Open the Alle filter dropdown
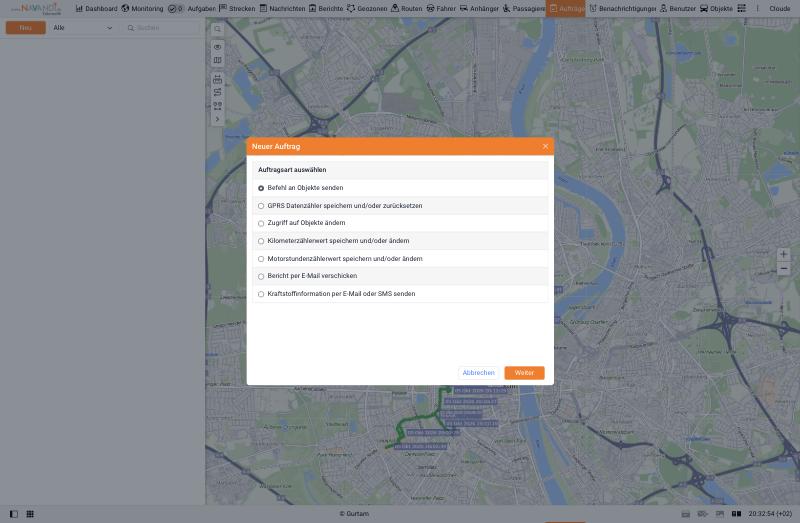The image size is (800, 523). (83, 28)
